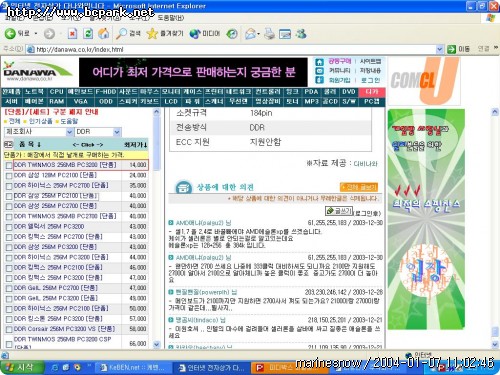Stop loading with the red X icon
The height and width of the screenshot is (375, 500).
tap(72, 33)
